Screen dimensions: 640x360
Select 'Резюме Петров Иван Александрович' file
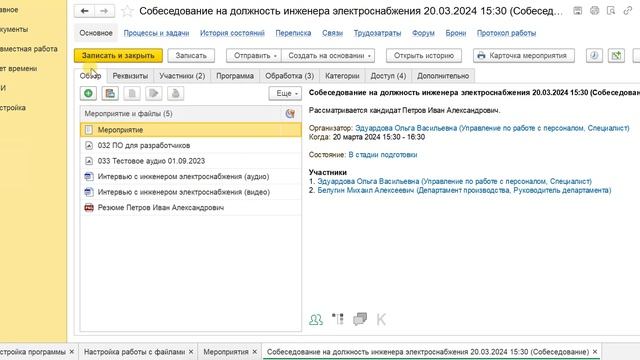(x=191, y=207)
